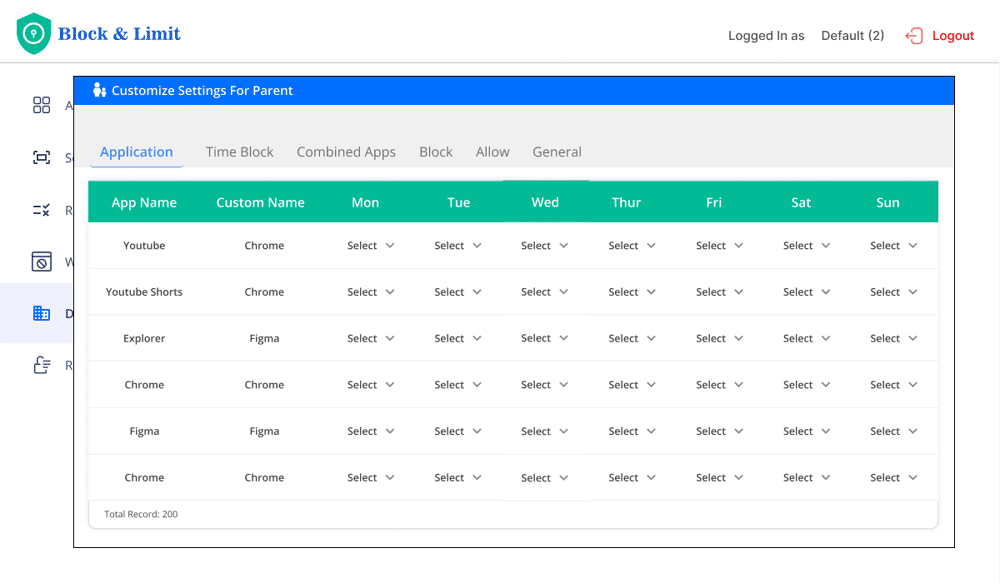Screen dimensions: 1000x583
Task: Click the logout arrow icon
Action: click(x=914, y=36)
